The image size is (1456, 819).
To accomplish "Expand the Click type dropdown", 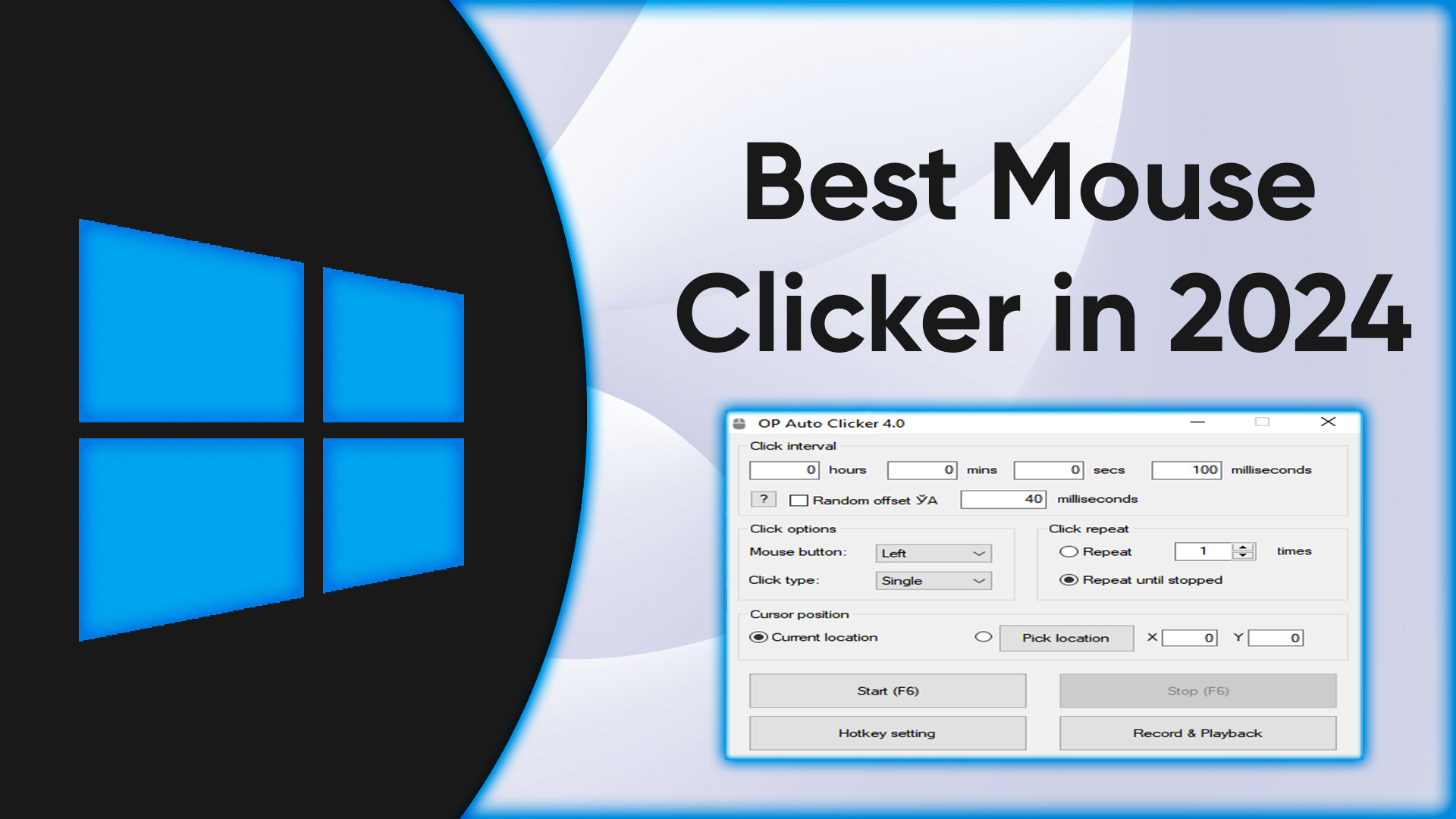I will [928, 580].
